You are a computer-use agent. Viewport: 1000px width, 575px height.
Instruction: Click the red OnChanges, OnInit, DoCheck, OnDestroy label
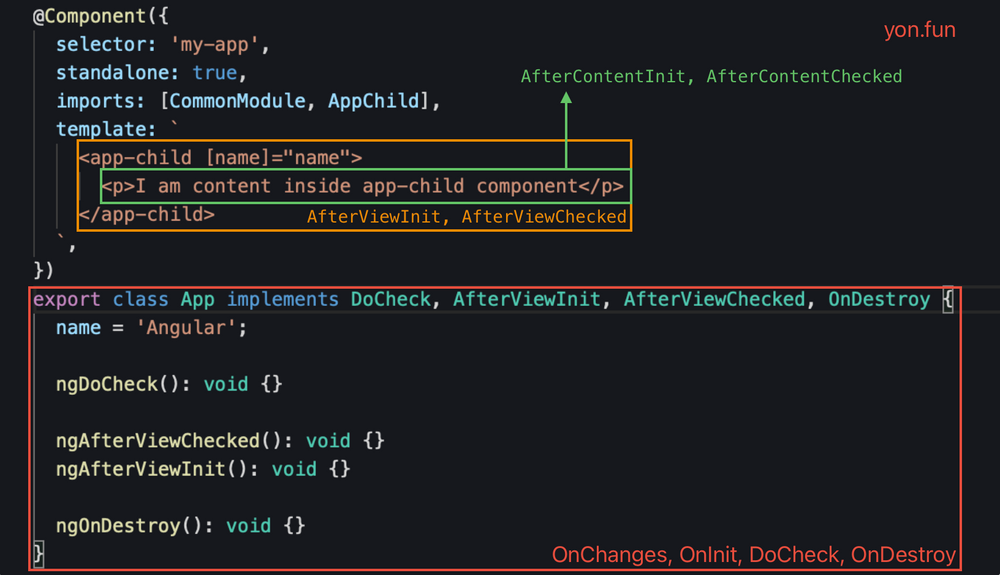pos(754,555)
